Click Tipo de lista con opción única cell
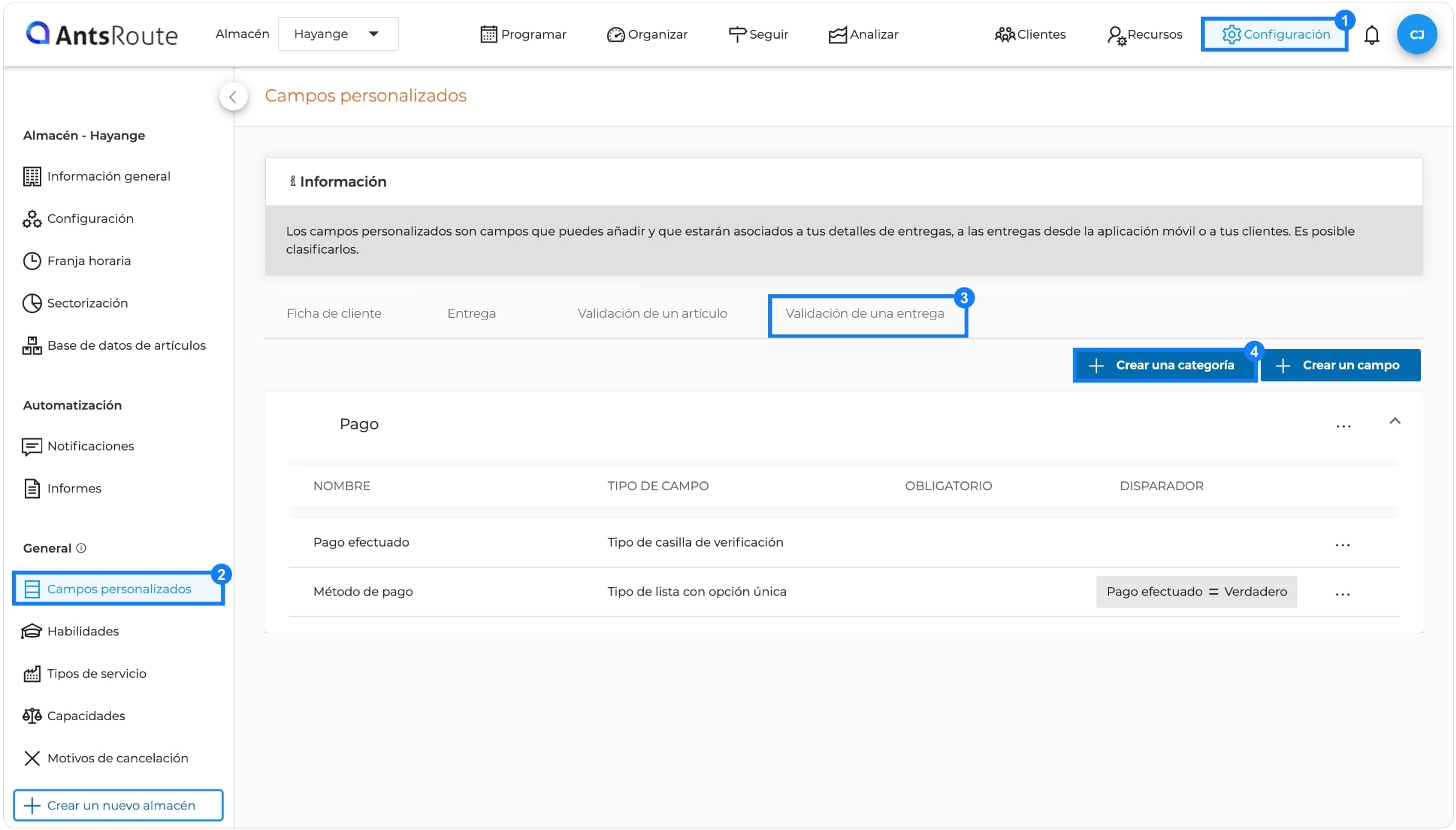Image resolution: width=1456 pixels, height=830 pixels. click(x=697, y=591)
